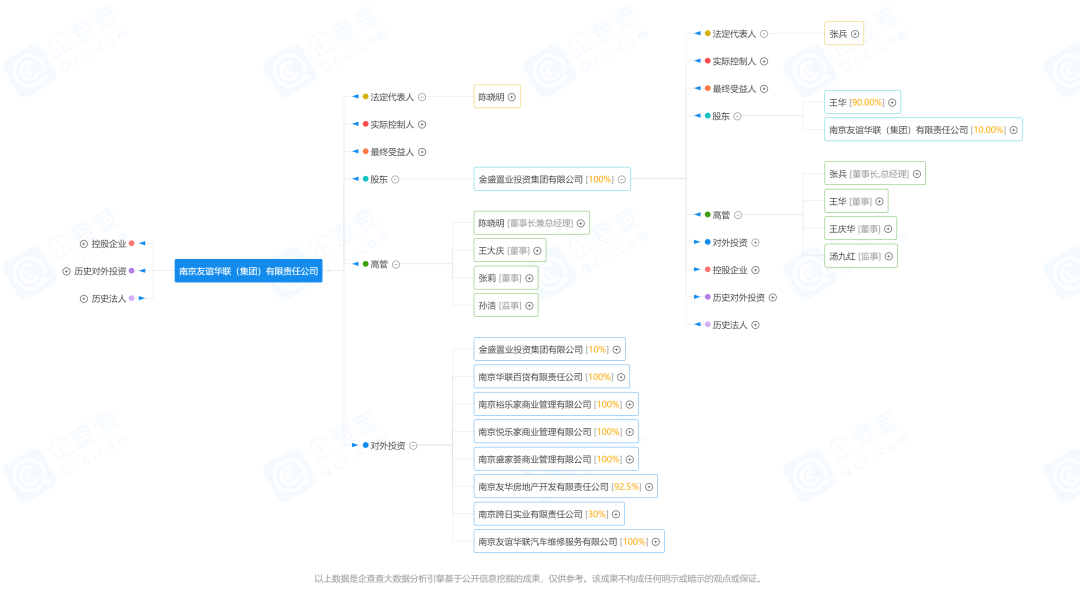Collapse the 高管 branch listing 陈晓明 and 王大庆
Viewport: 1080px width, 596px height.
(396, 265)
